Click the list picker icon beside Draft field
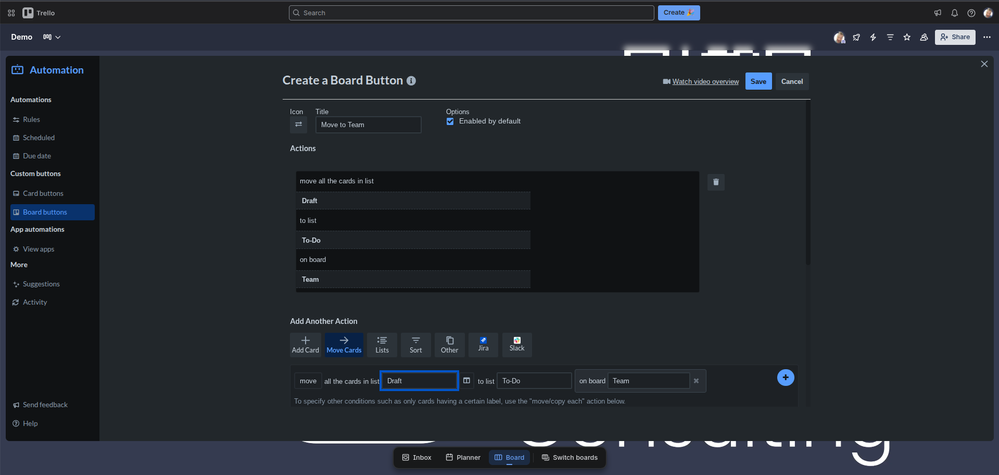This screenshot has height=475, width=999. 467,381
